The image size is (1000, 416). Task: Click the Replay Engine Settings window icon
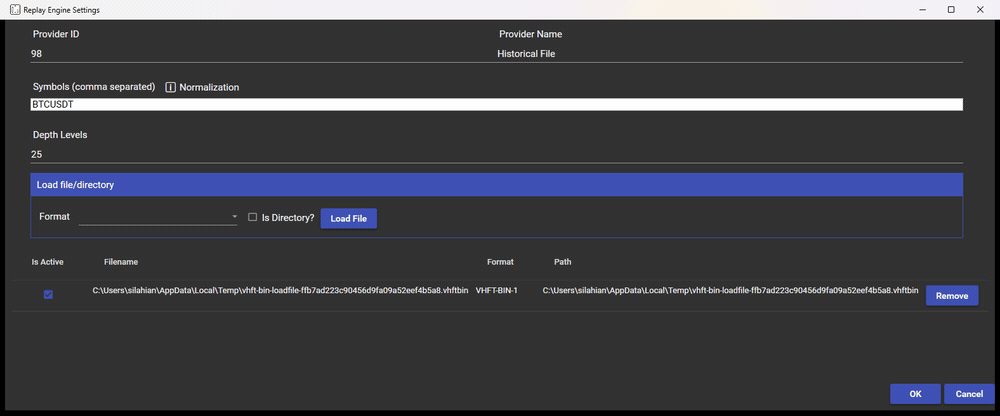13,10
